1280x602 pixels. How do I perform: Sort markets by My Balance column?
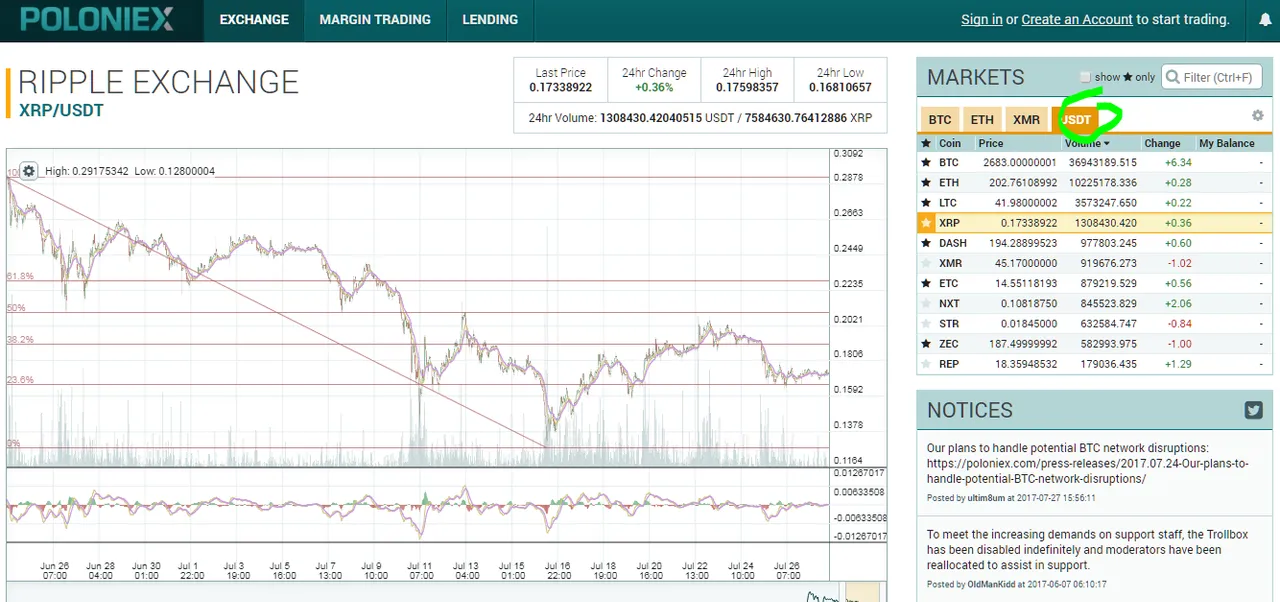pos(1227,143)
